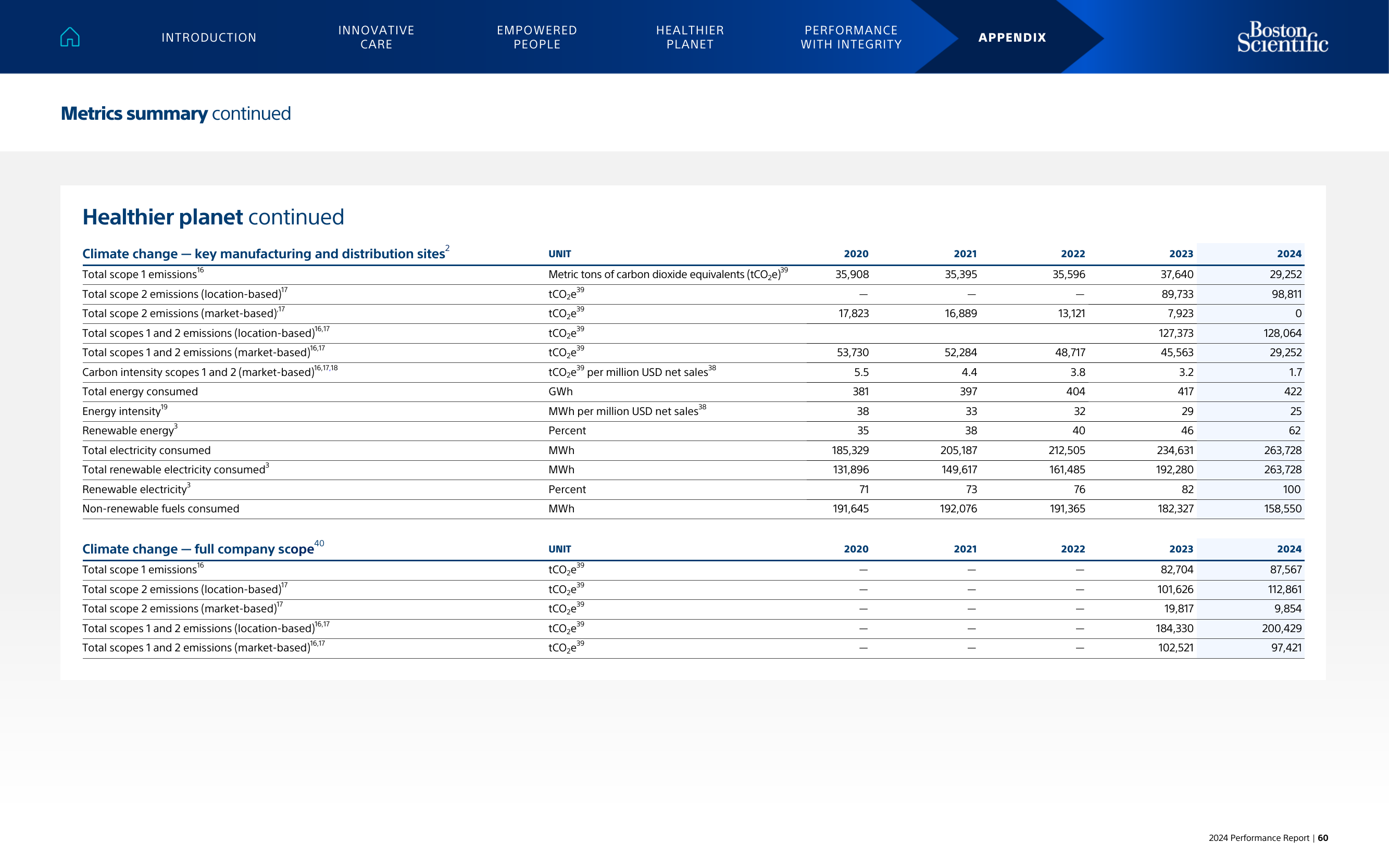Click the 2024 Performance Report page footer
Image resolution: width=1389 pixels, height=868 pixels.
[1268, 838]
